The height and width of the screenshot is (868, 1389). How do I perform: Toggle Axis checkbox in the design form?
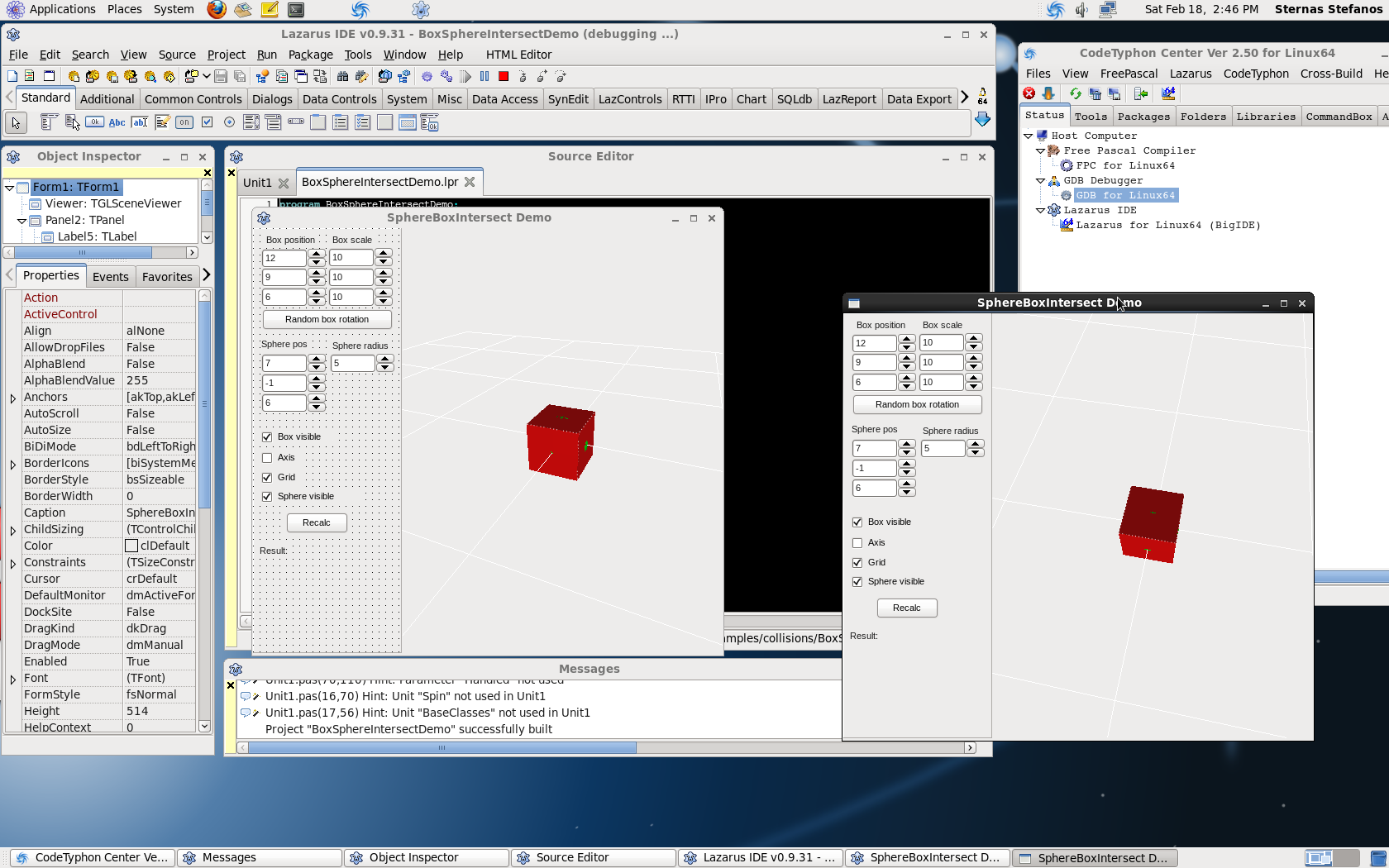coord(267,458)
